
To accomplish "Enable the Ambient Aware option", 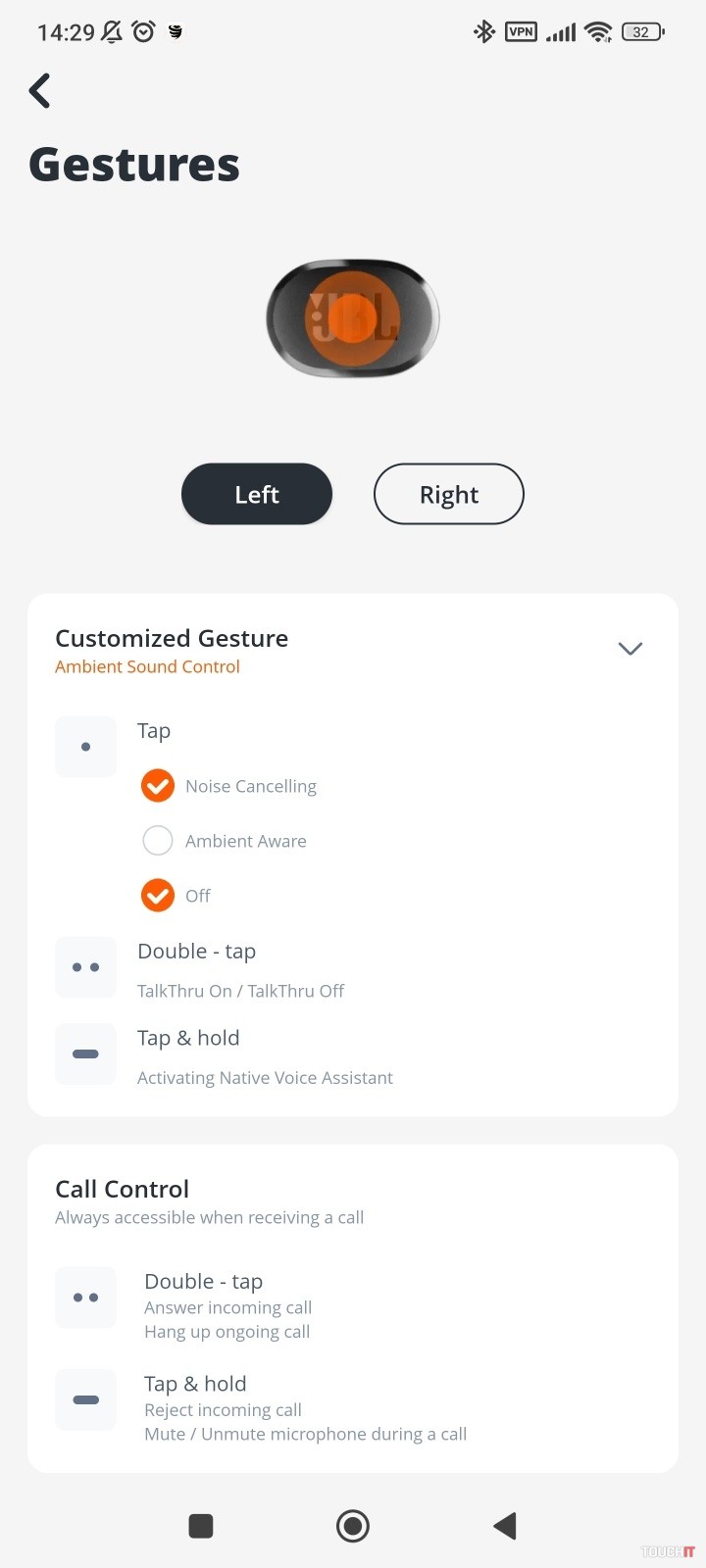I will pos(158,841).
